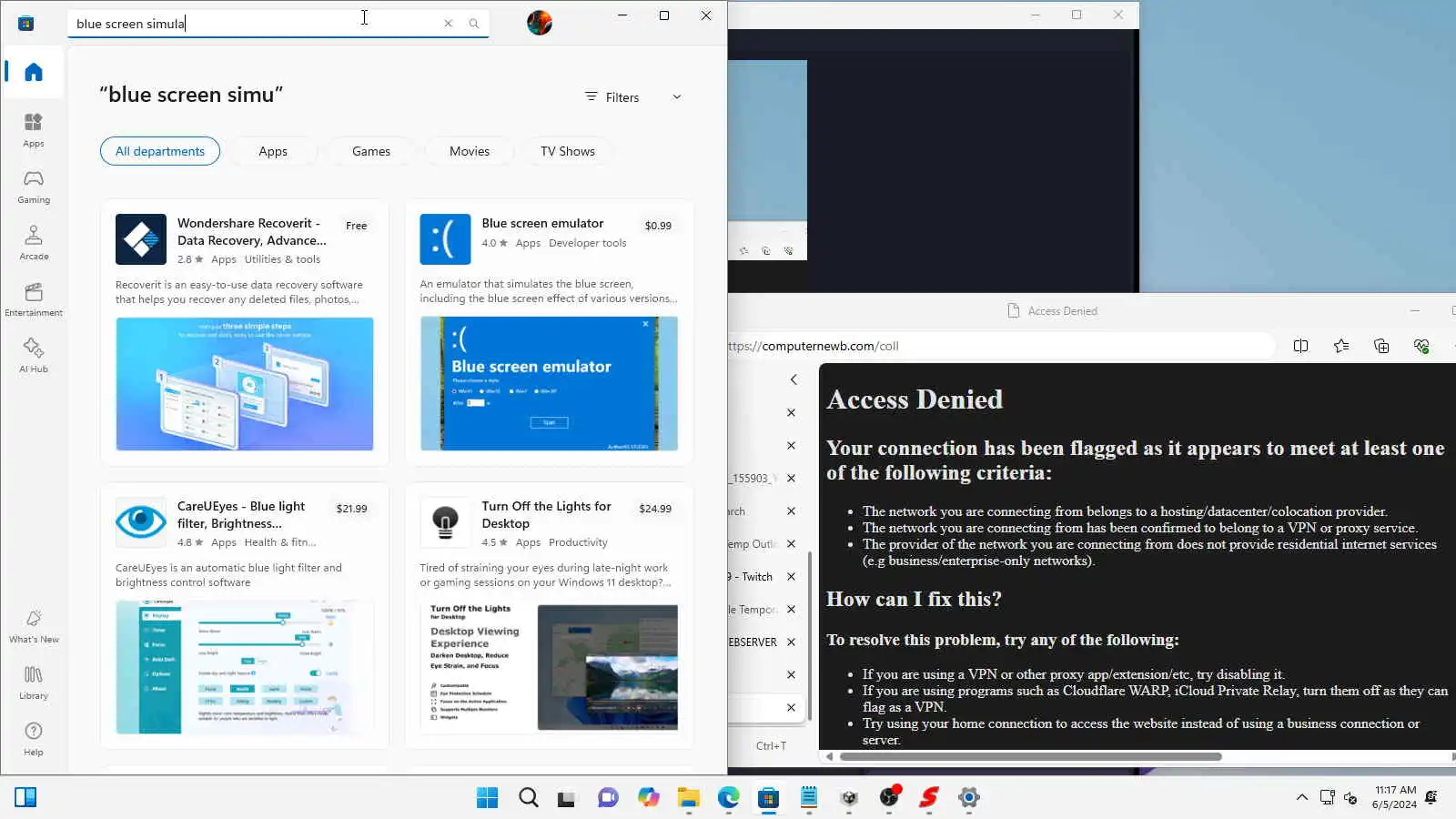Go to Gaming in the Store sidebar
The width and height of the screenshot is (1456, 819).
[x=34, y=187]
